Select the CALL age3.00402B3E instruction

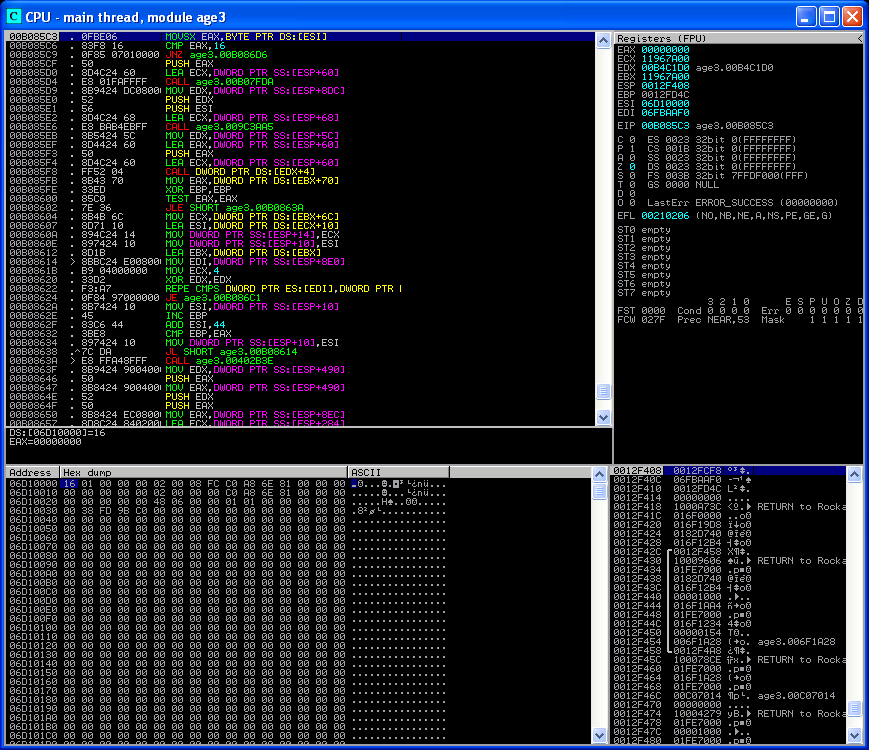tap(219, 360)
